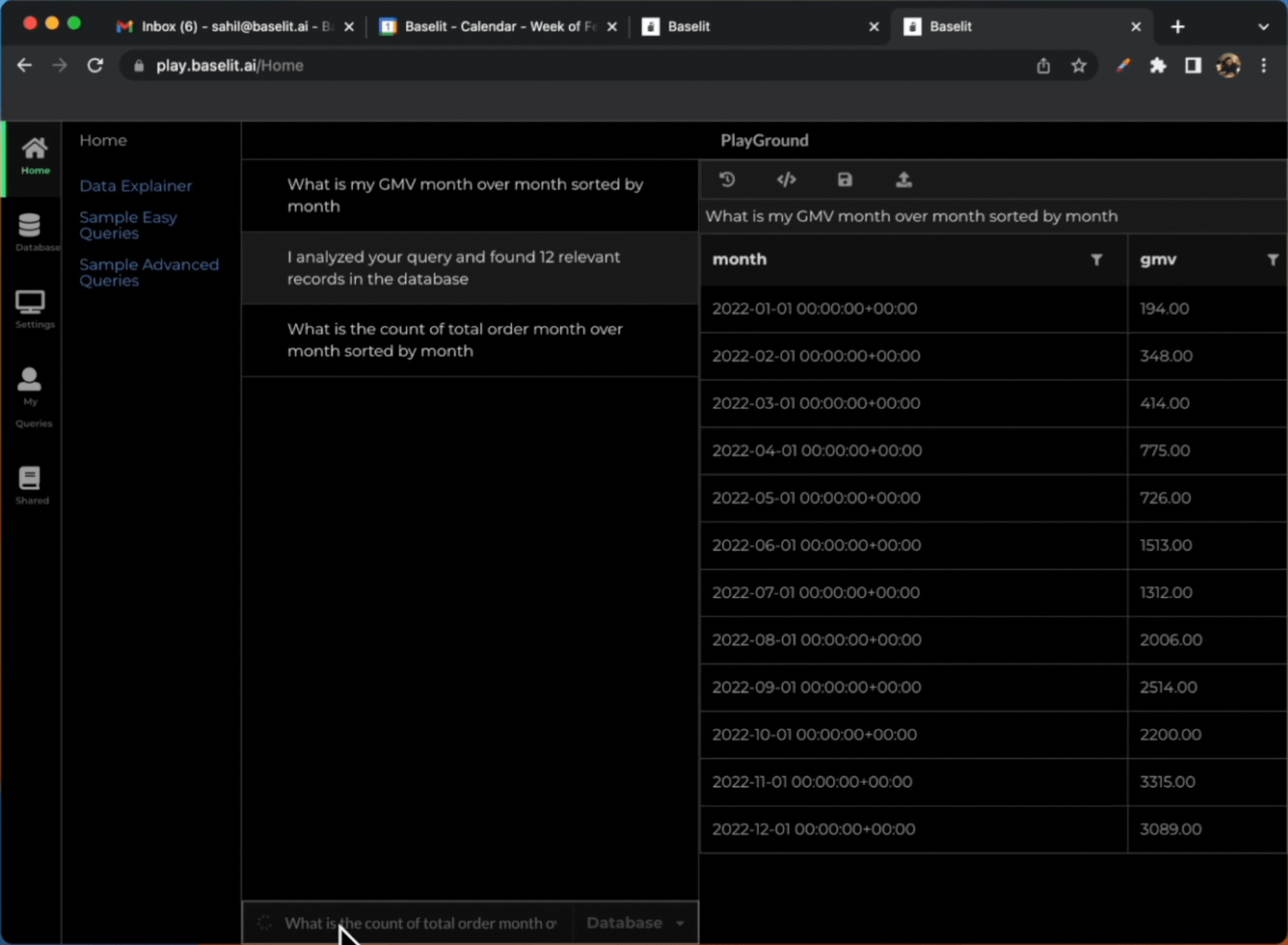
Task: Click the query text input field
Action: [x=420, y=922]
